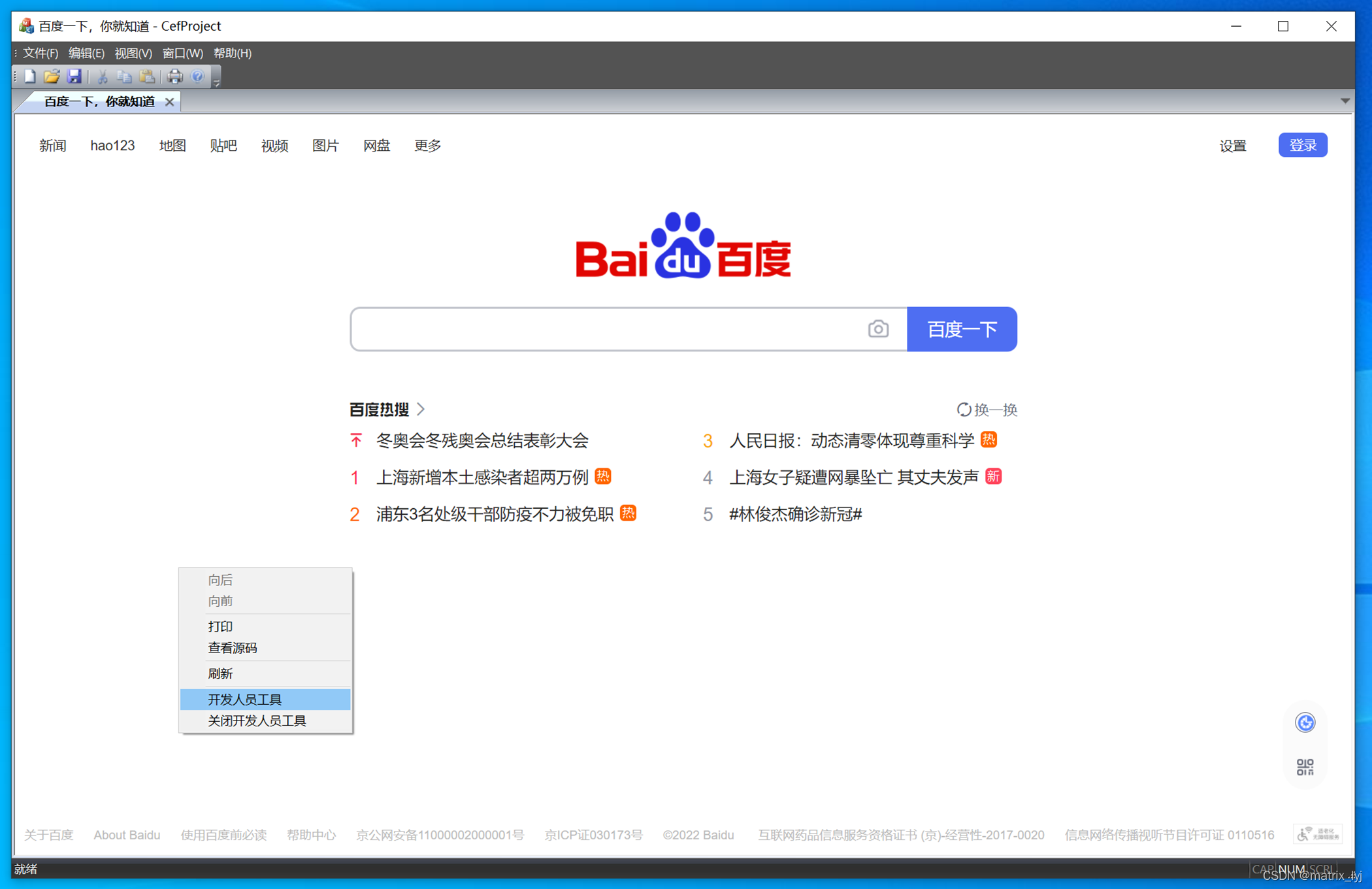
Task: Select 开发人员工具 in the context menu
Action: [x=245, y=699]
